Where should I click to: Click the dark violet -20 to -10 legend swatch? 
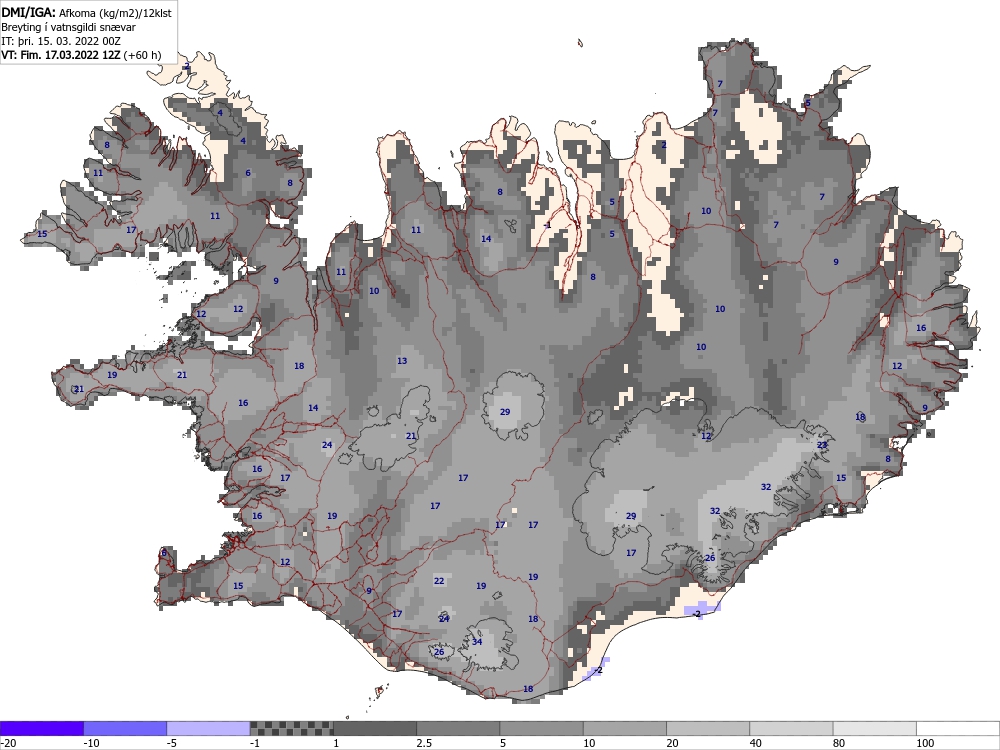[41, 728]
